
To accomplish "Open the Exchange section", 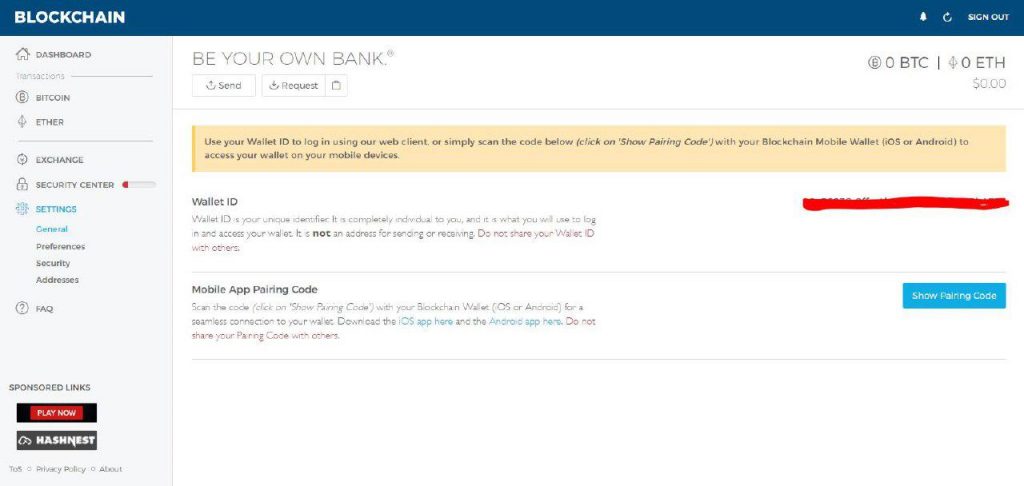I will [x=59, y=160].
